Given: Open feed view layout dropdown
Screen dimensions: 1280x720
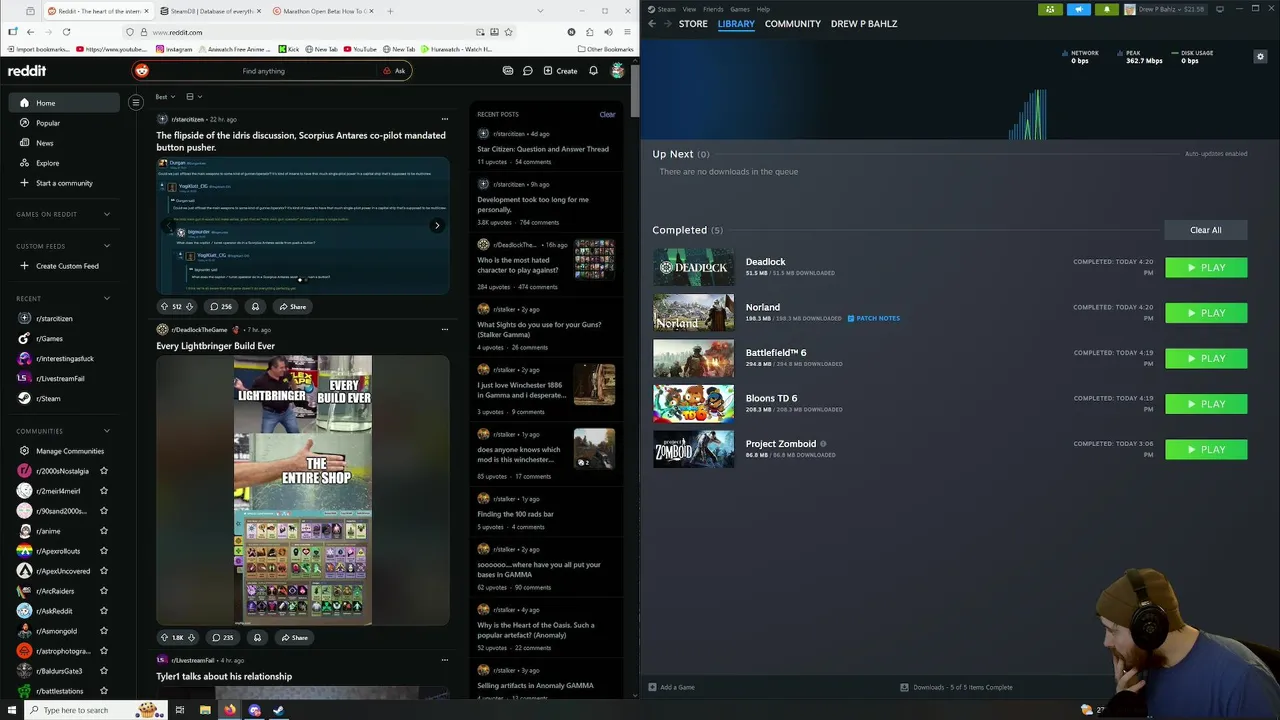Looking at the screenshot, I should pyautogui.click(x=194, y=97).
